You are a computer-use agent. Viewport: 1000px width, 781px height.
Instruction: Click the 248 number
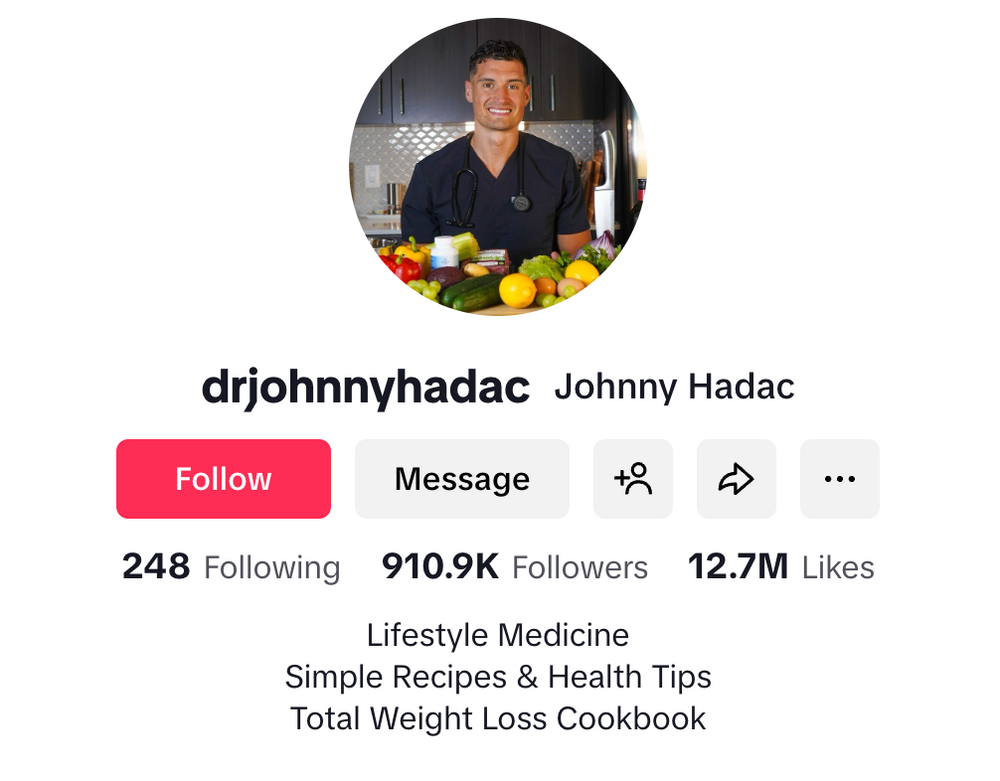156,567
